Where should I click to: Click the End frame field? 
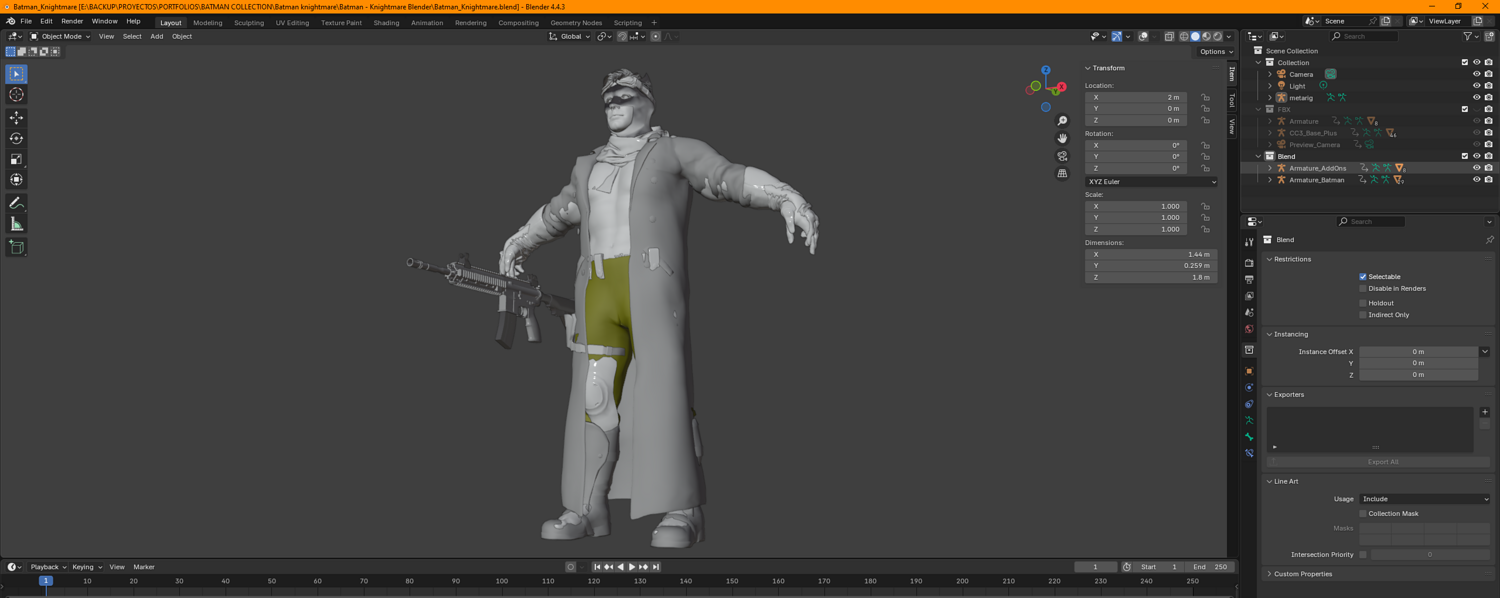pos(1209,567)
